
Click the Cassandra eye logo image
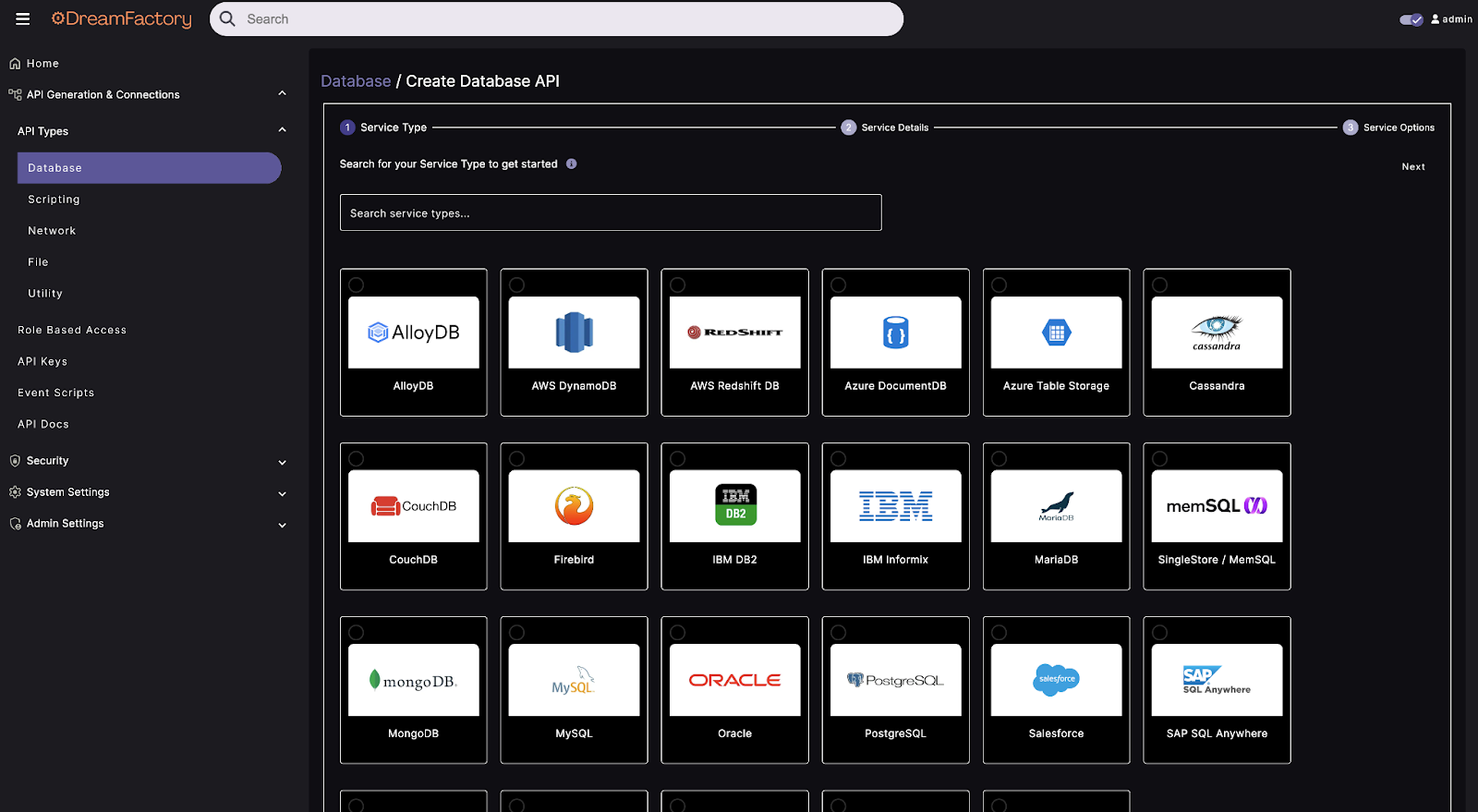pos(1218,333)
